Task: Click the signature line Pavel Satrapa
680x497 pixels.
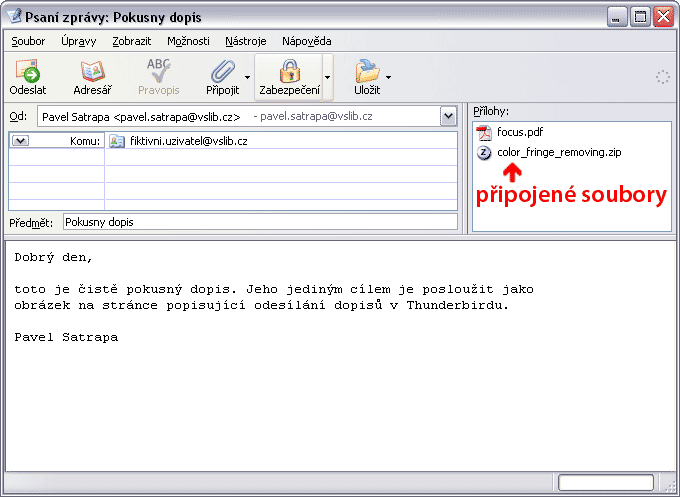Action: click(66, 337)
